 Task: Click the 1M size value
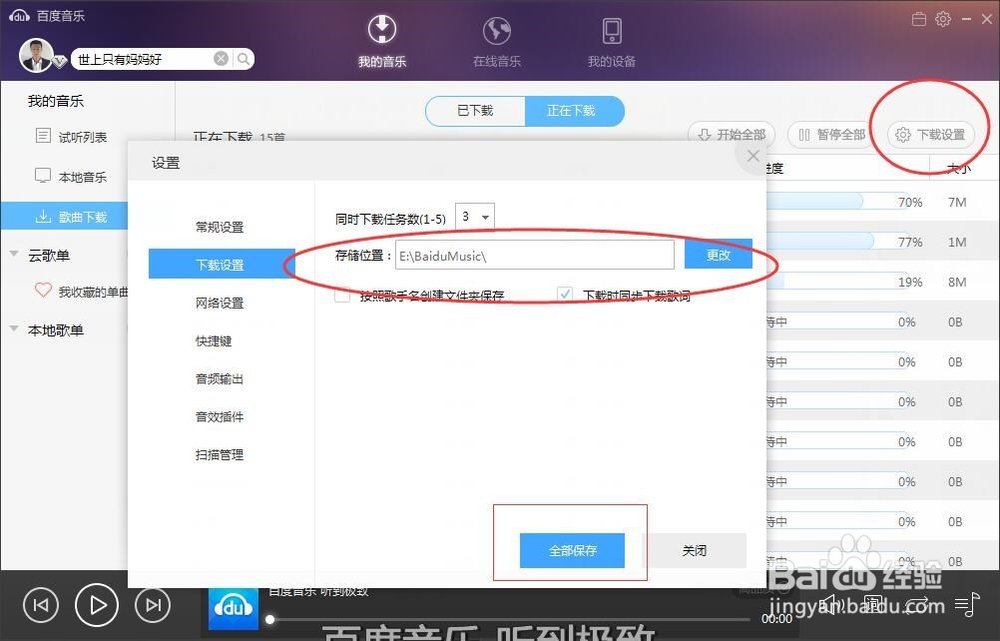tap(957, 242)
